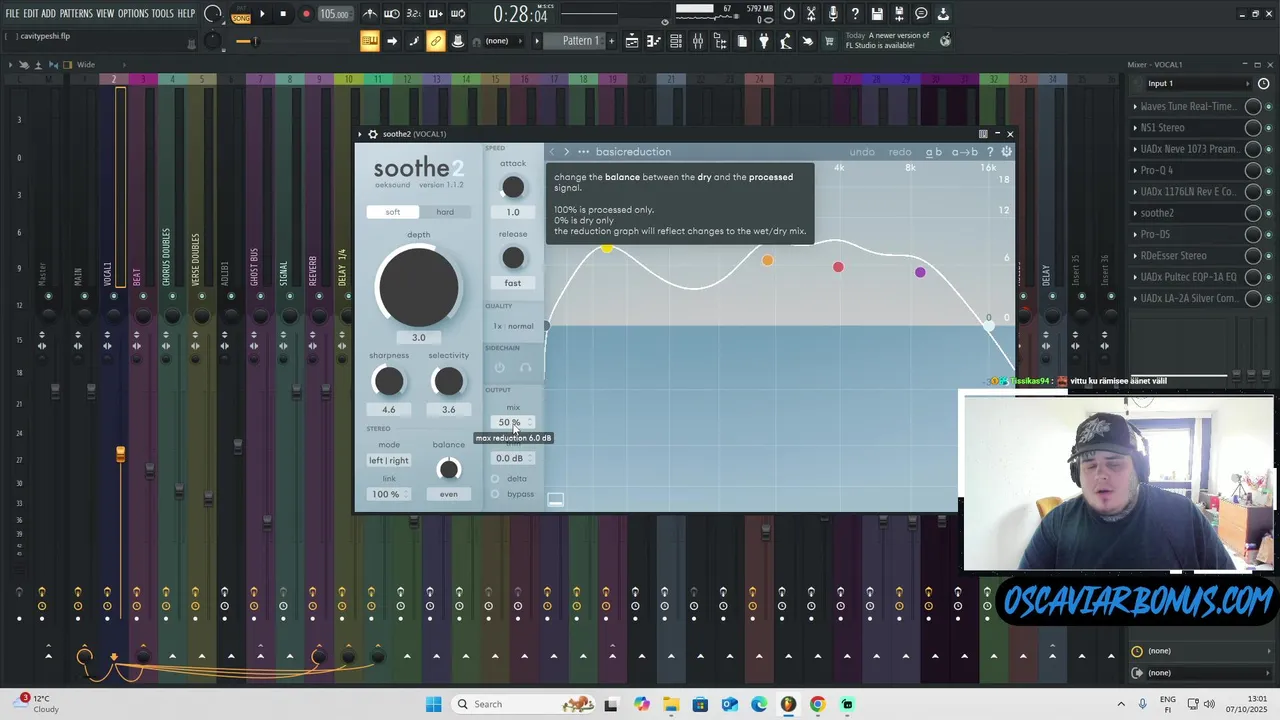Click the mix 50 % value field
This screenshot has height=720, width=1280.
513,422
